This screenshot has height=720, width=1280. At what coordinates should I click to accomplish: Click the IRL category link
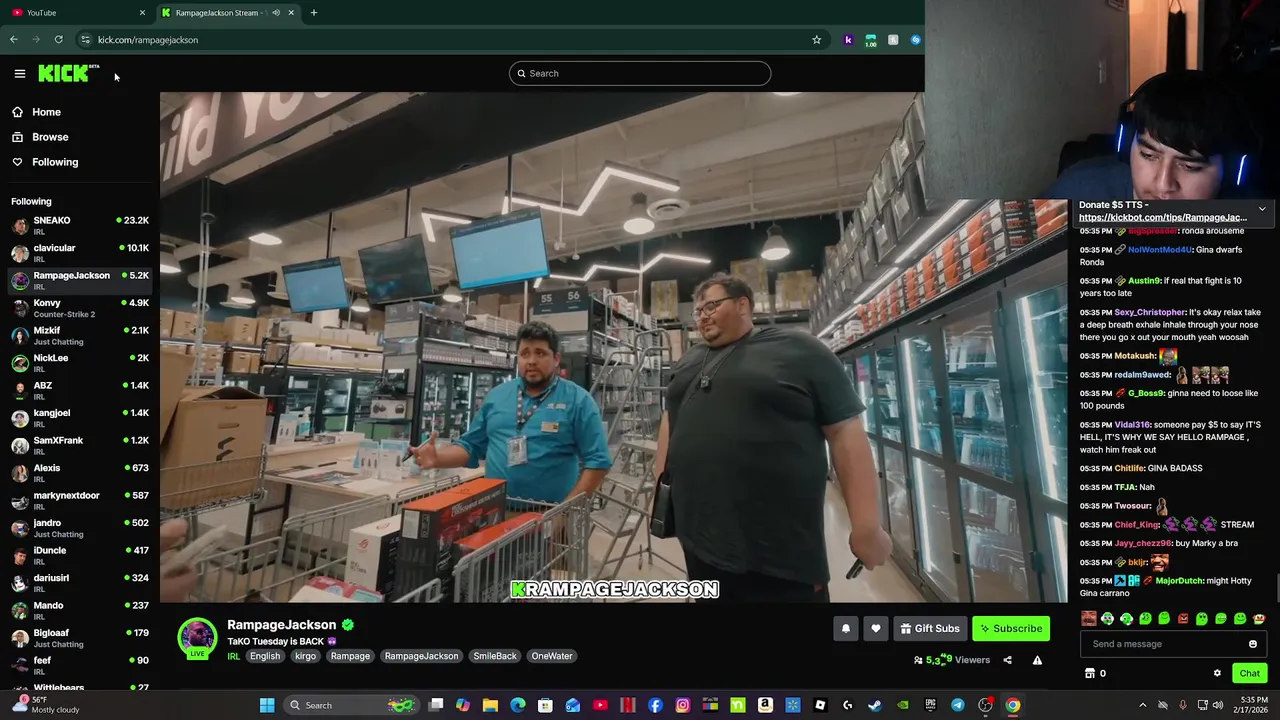[x=233, y=656]
